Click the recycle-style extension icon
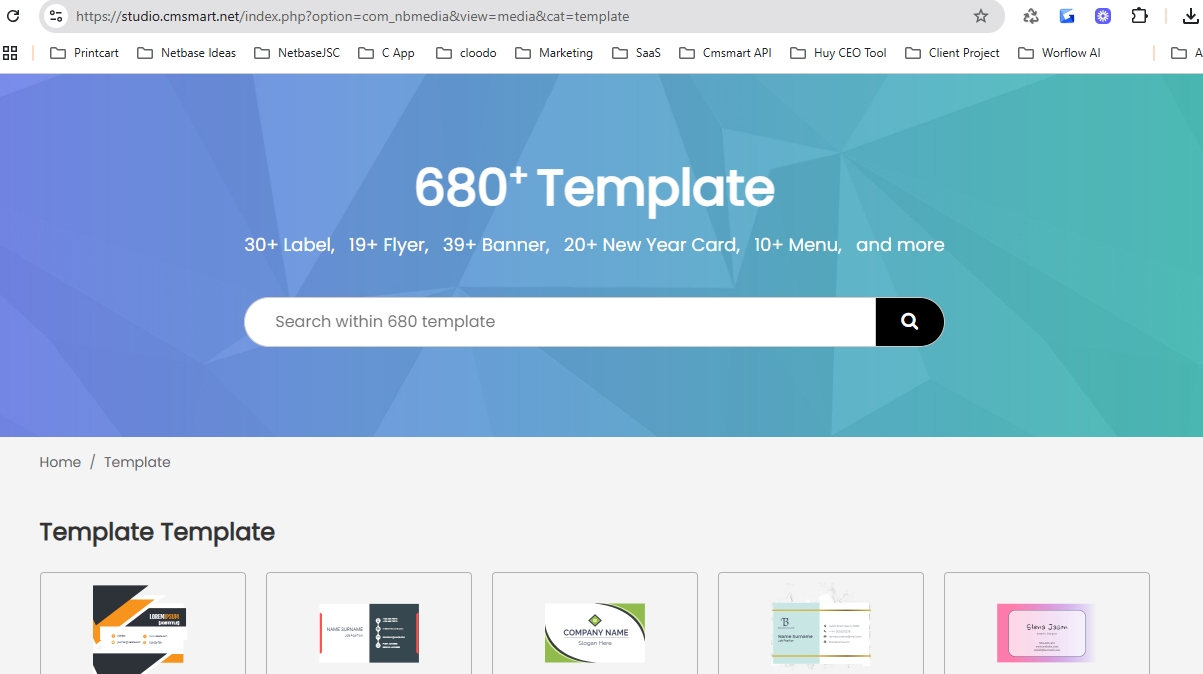This screenshot has width=1203, height=674. [1029, 16]
